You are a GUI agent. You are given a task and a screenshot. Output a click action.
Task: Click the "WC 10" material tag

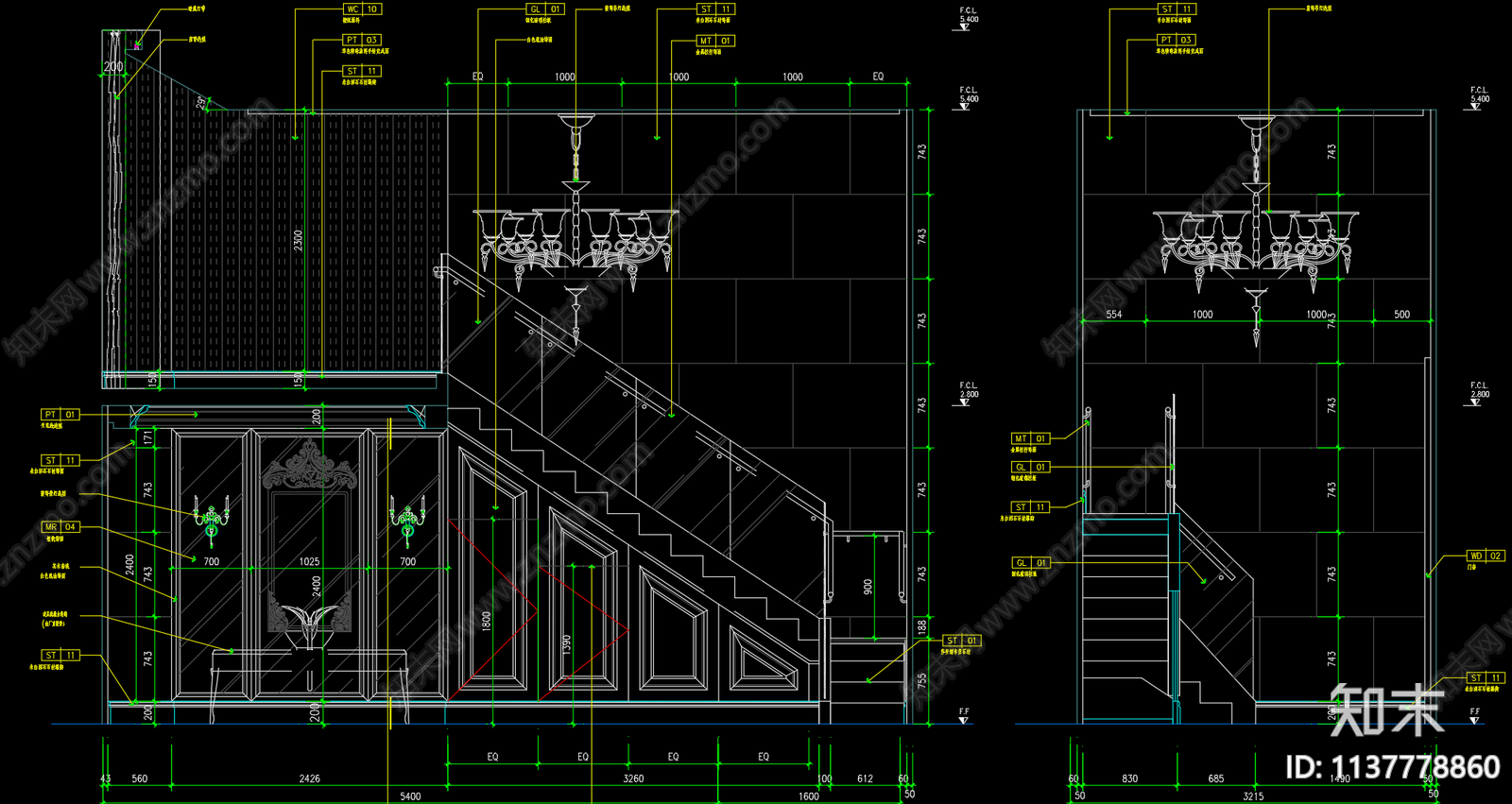click(x=362, y=9)
